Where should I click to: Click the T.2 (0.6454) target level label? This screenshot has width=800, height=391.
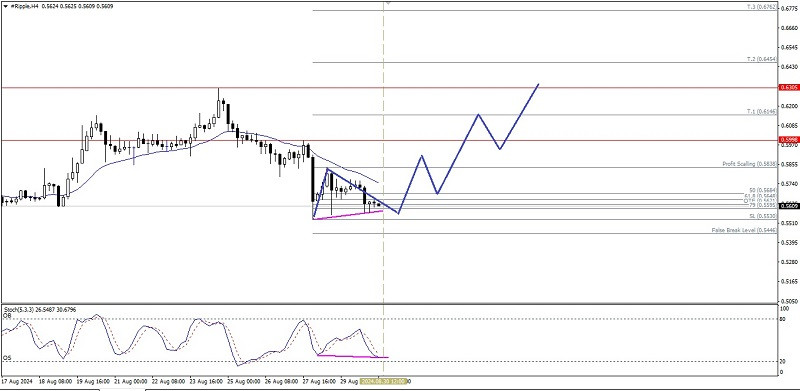[761, 59]
